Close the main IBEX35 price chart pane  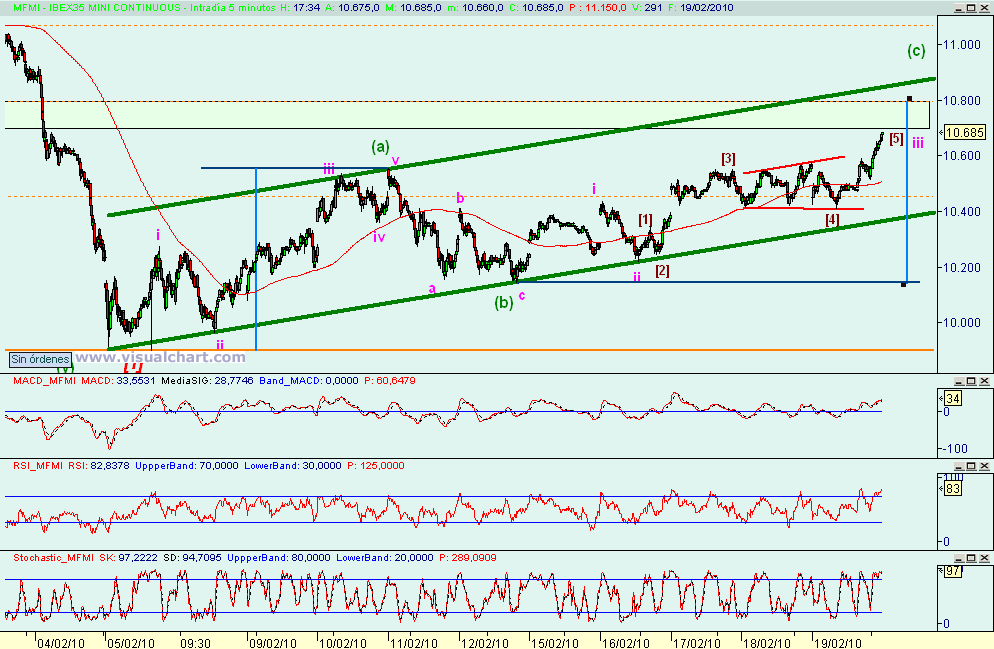pos(984,8)
